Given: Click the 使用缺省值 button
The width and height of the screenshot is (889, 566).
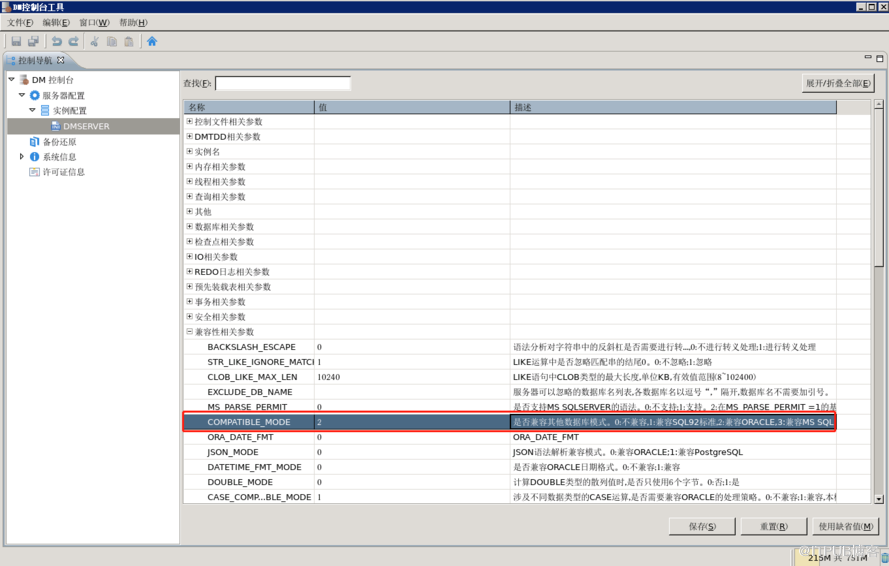Looking at the screenshot, I should 846,526.
